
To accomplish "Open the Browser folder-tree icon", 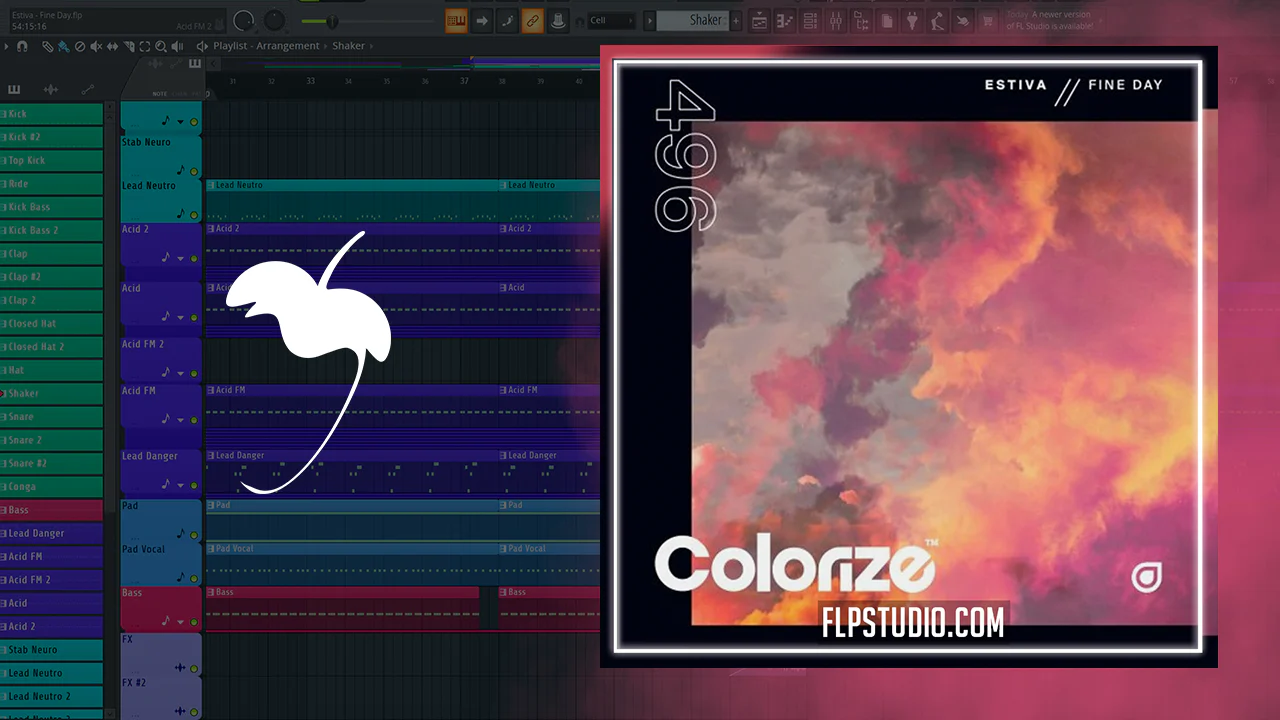I will [x=861, y=20].
